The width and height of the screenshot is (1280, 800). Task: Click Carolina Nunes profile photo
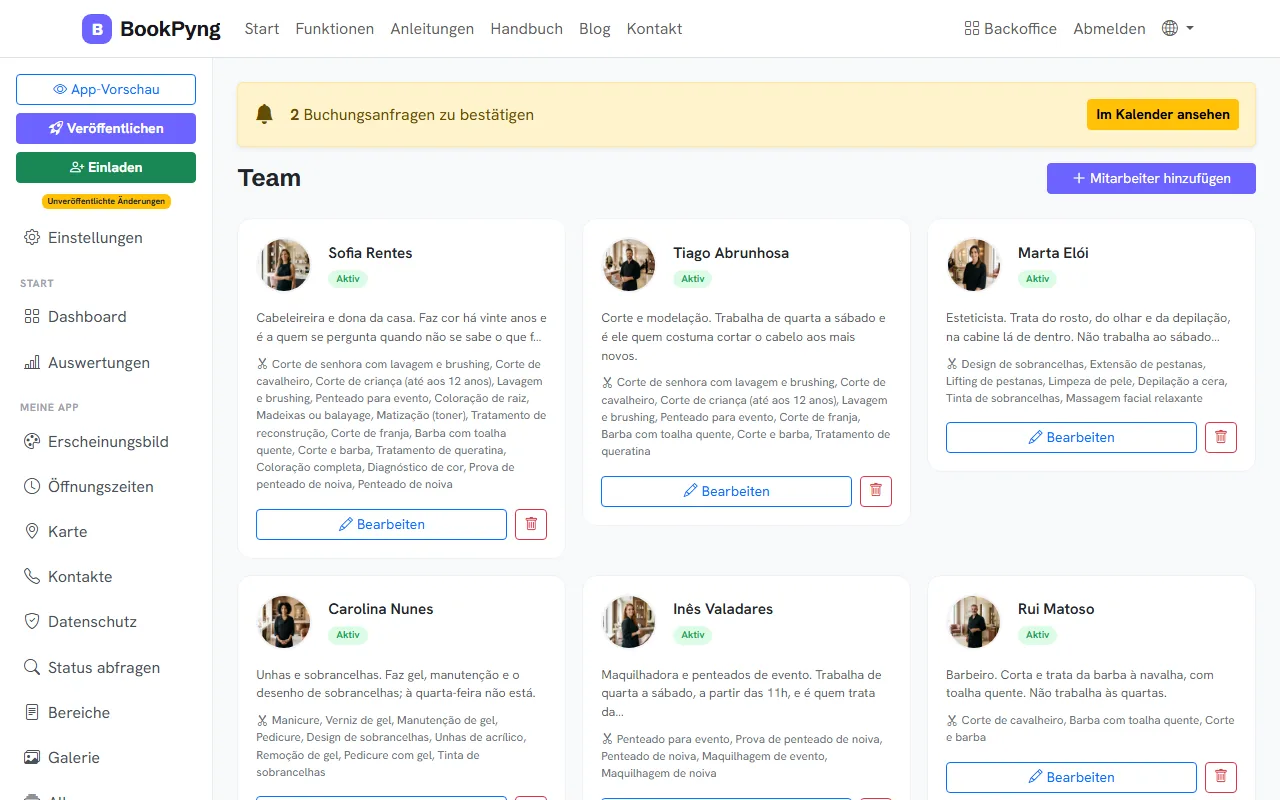click(283, 621)
